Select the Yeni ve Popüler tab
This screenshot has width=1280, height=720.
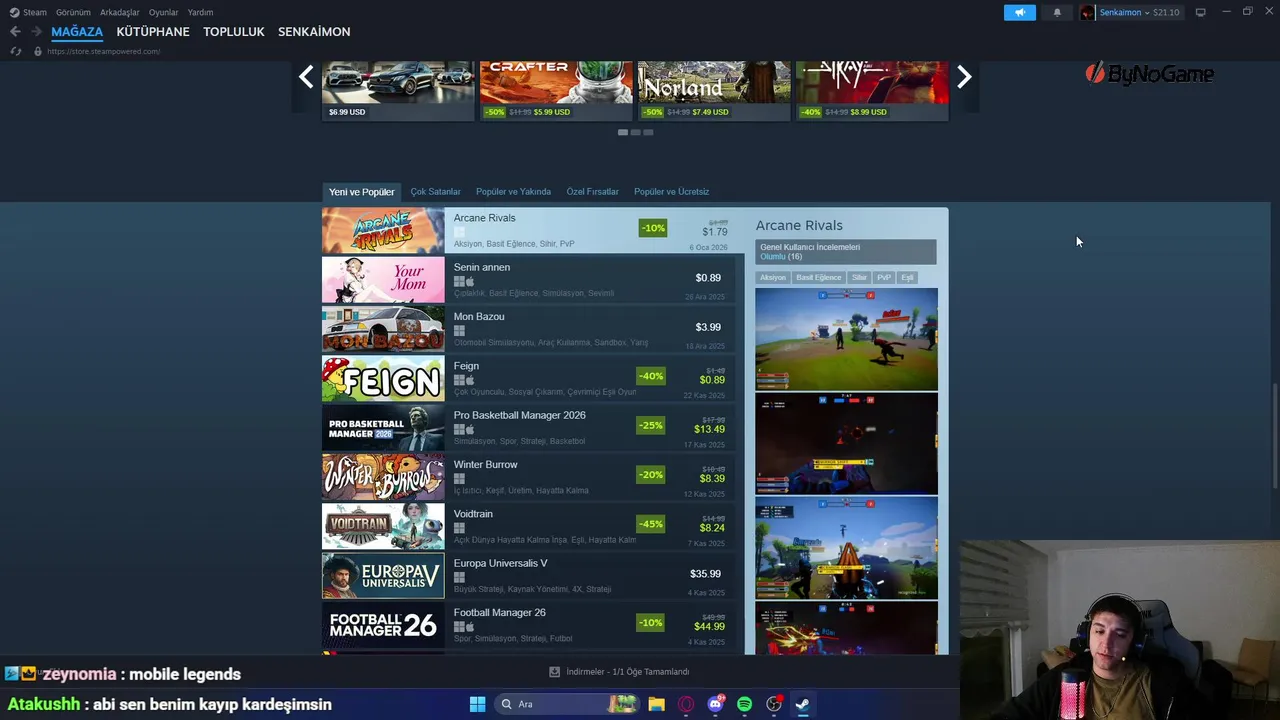coord(362,192)
